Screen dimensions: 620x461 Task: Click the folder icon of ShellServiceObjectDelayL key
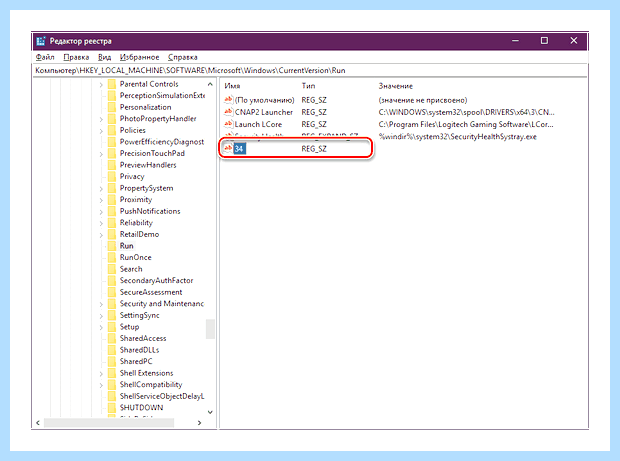click(112, 396)
